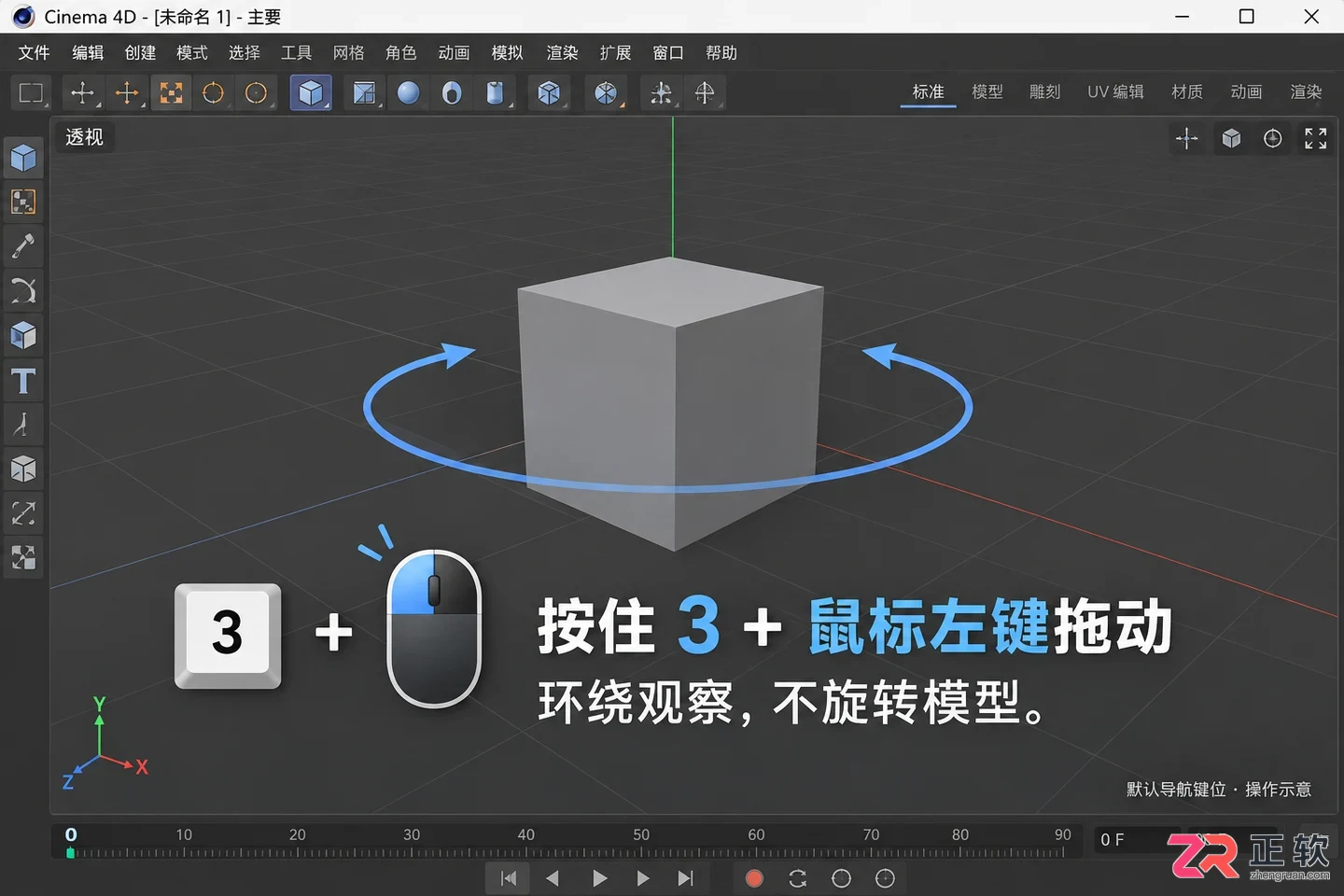Click the viewport crosshair move-camera icon
Viewport: 1344px width, 896px height.
pyautogui.click(x=1187, y=138)
